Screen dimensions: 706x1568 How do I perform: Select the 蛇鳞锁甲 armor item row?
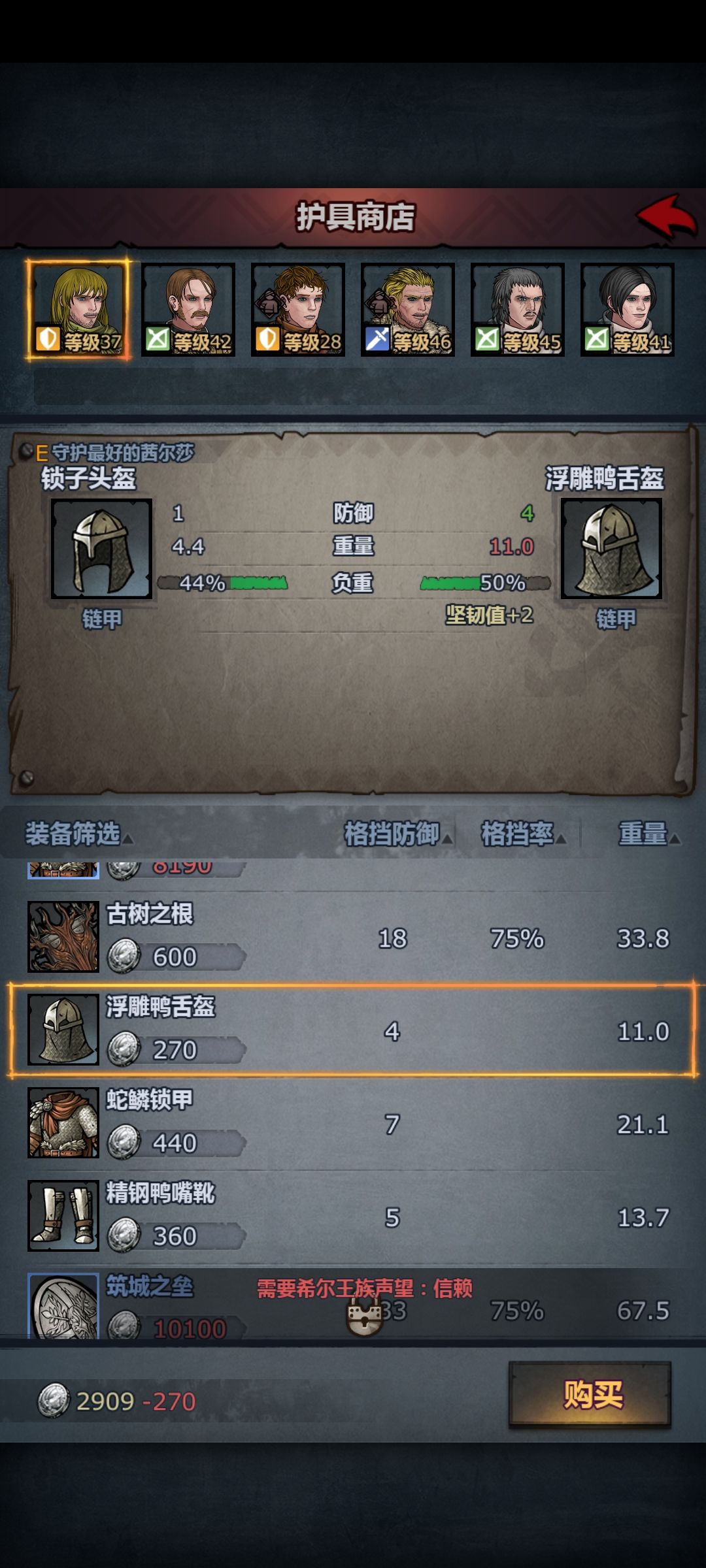[353, 1124]
